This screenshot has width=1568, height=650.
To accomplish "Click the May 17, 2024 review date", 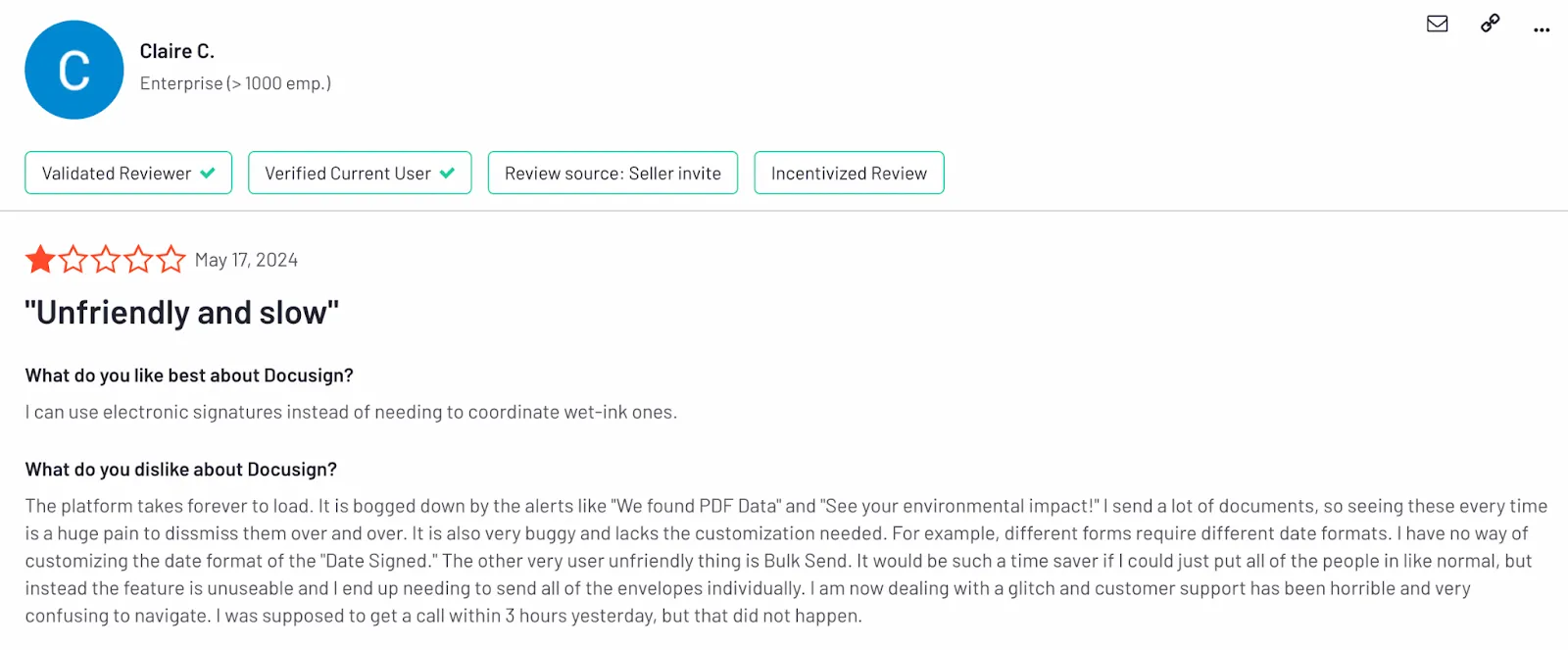I will point(245,259).
